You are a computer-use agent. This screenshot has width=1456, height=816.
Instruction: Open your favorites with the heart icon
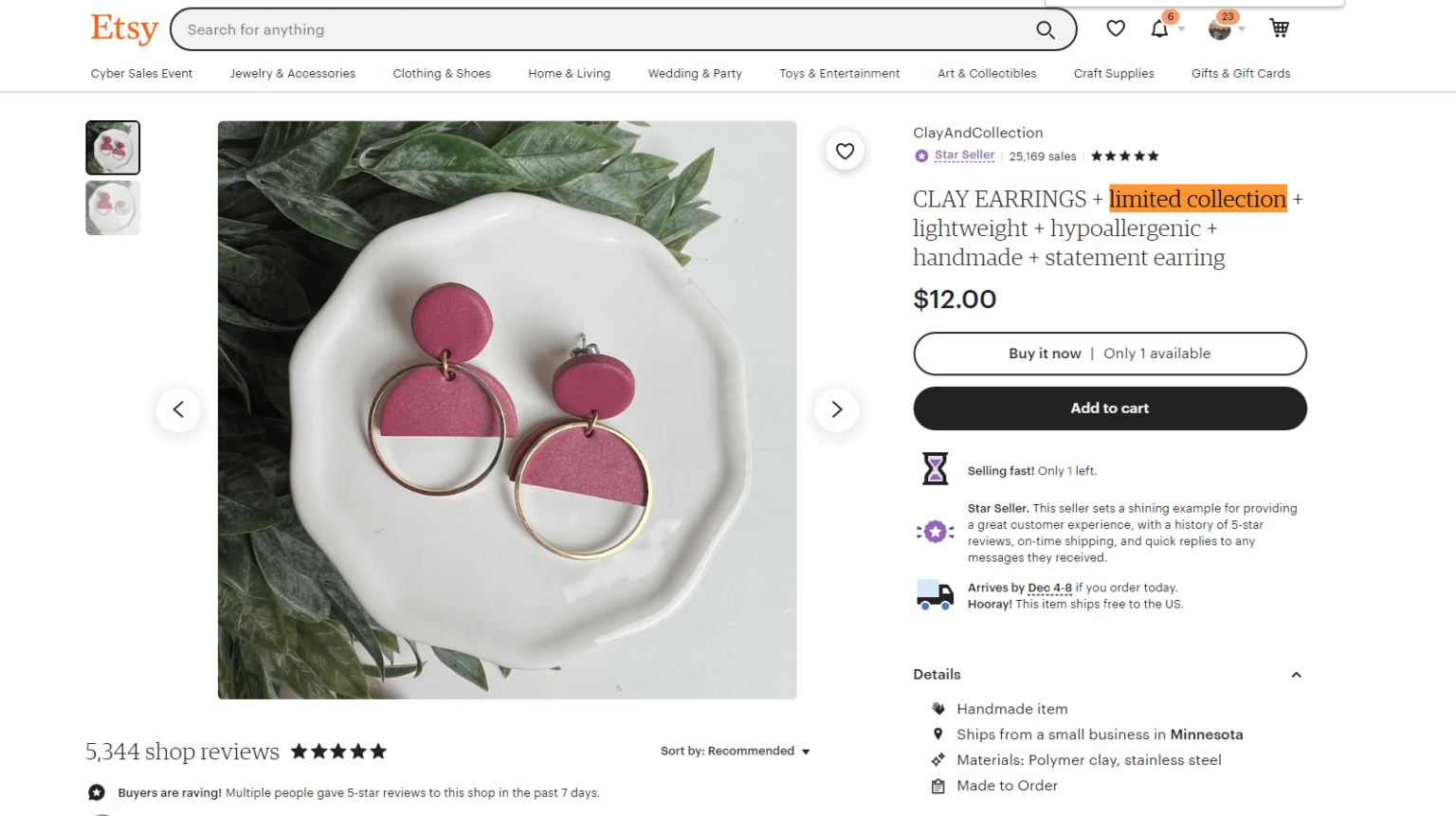[1116, 28]
